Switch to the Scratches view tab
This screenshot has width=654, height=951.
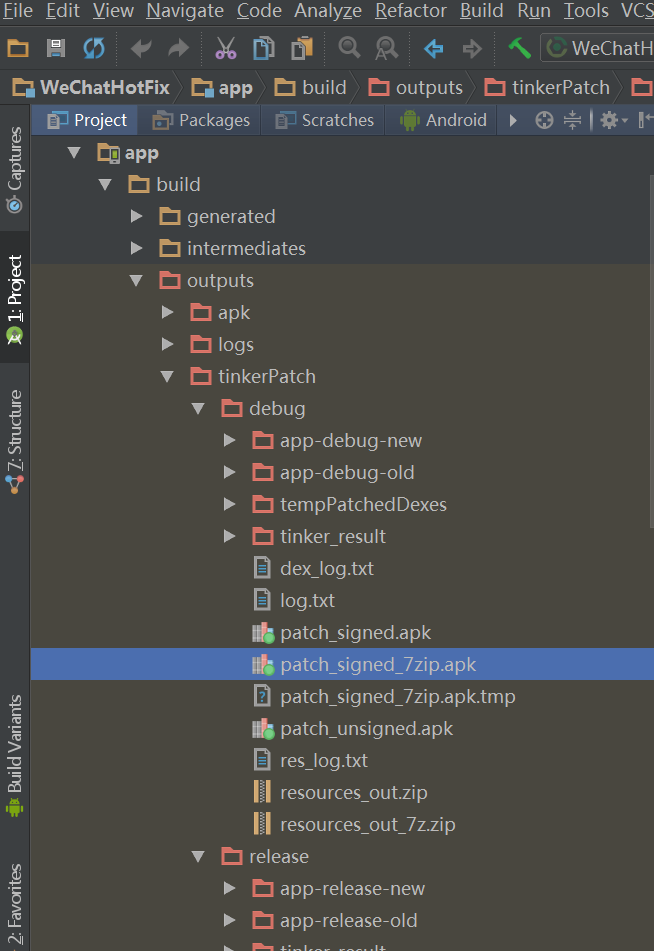[x=325, y=120]
